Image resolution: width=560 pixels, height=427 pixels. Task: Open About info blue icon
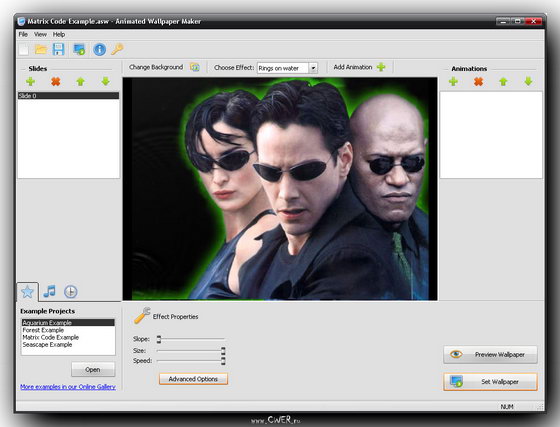coord(99,49)
